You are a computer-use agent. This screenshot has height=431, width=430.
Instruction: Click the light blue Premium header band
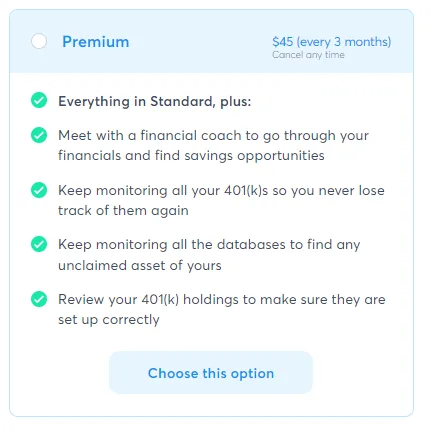pyautogui.click(x=211, y=41)
